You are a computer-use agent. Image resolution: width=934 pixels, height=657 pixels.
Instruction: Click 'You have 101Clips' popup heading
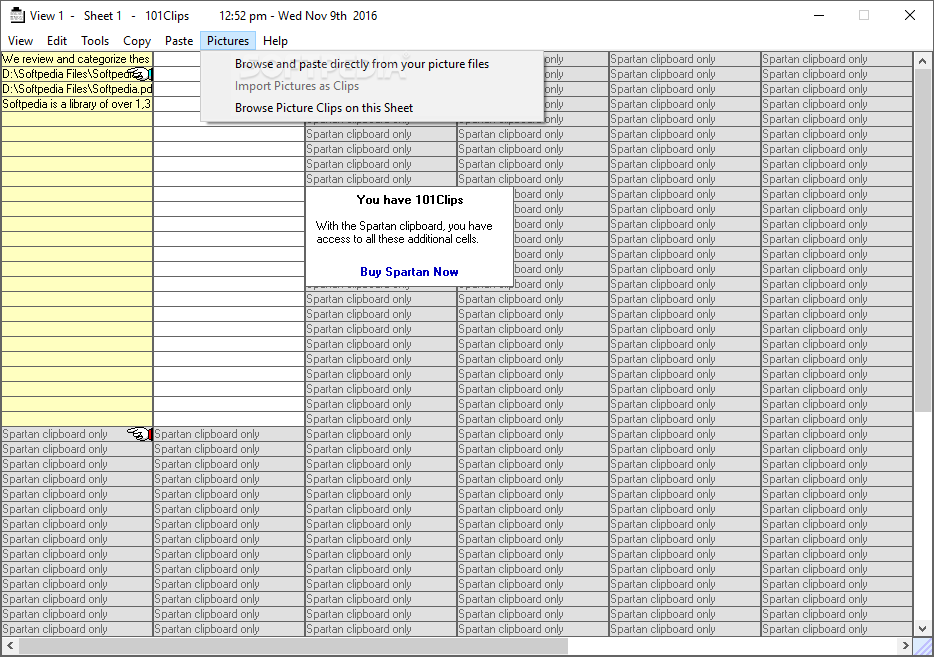tap(410, 200)
